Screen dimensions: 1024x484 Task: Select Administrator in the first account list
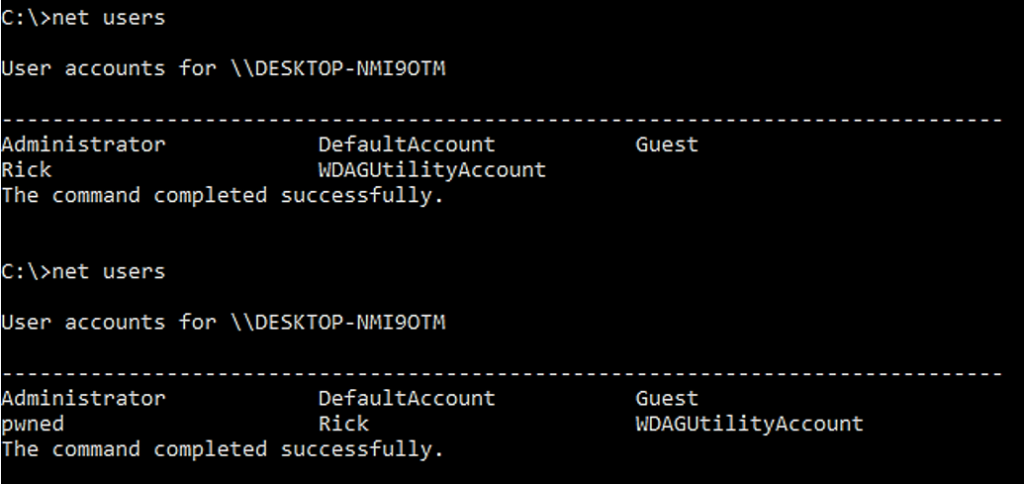[83, 144]
